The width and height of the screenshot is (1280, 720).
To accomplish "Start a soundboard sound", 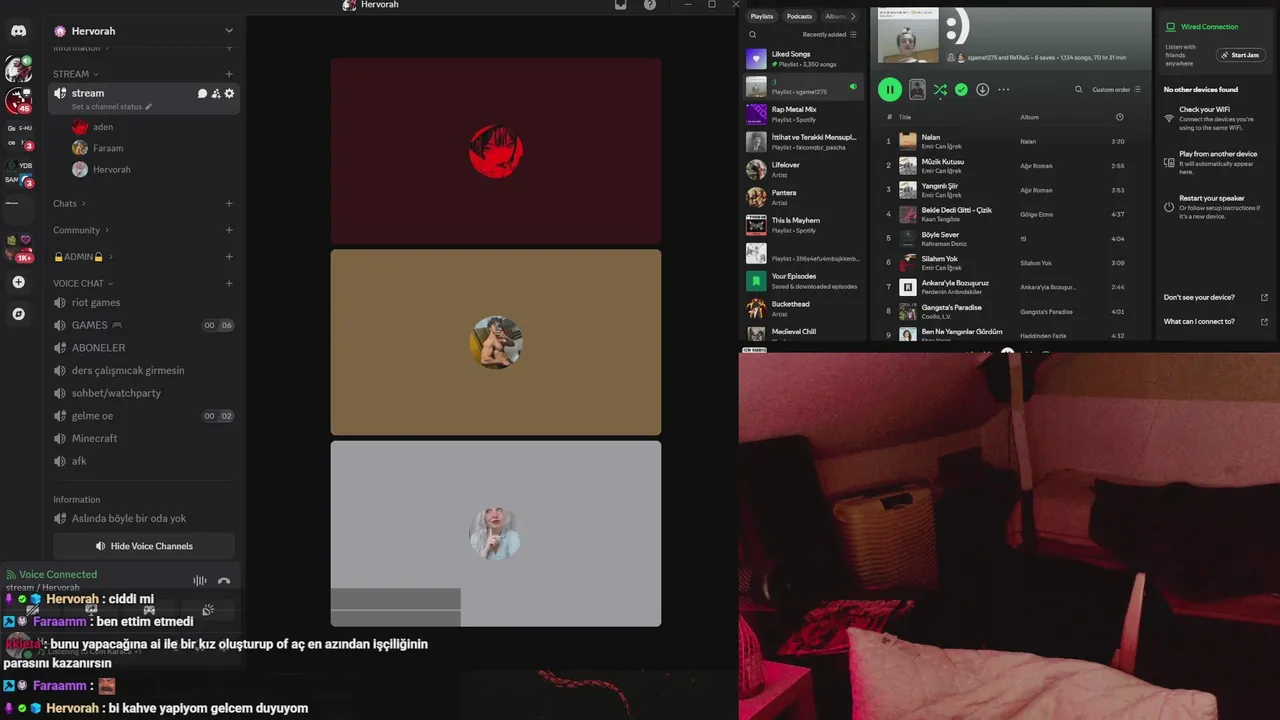I will pyautogui.click(x=208, y=609).
